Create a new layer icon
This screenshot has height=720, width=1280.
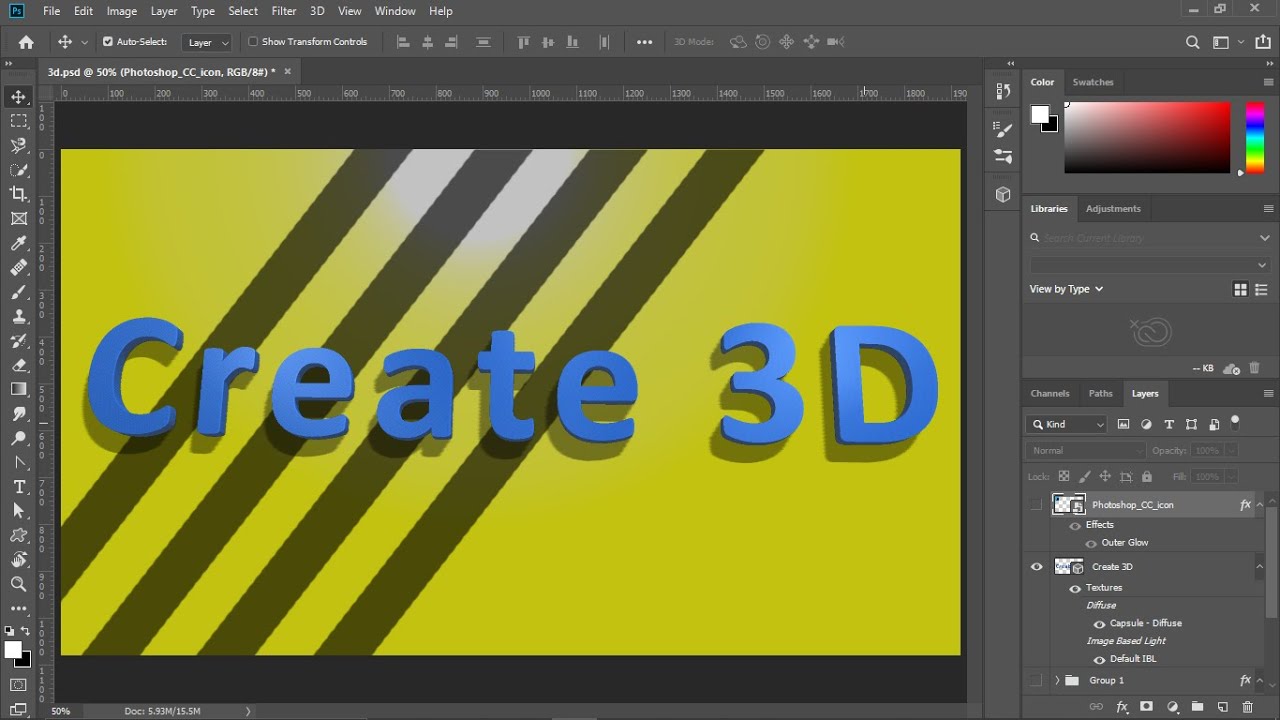[x=1222, y=707]
